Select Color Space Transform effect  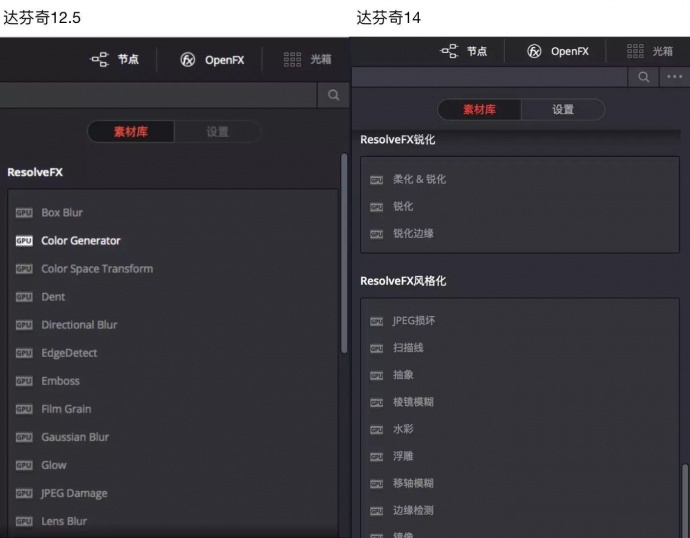[97, 269]
